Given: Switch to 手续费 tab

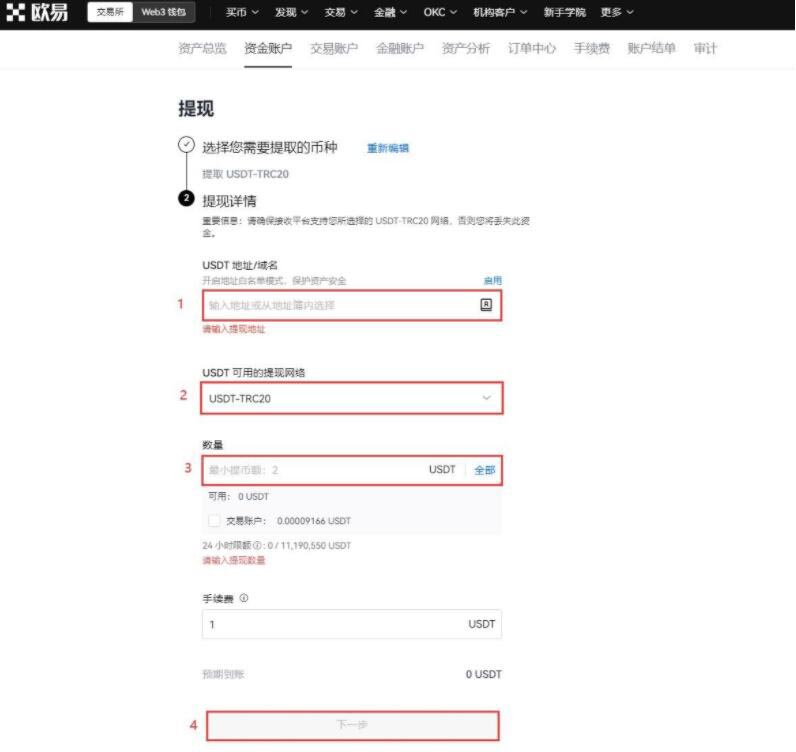Looking at the screenshot, I should click(x=591, y=48).
